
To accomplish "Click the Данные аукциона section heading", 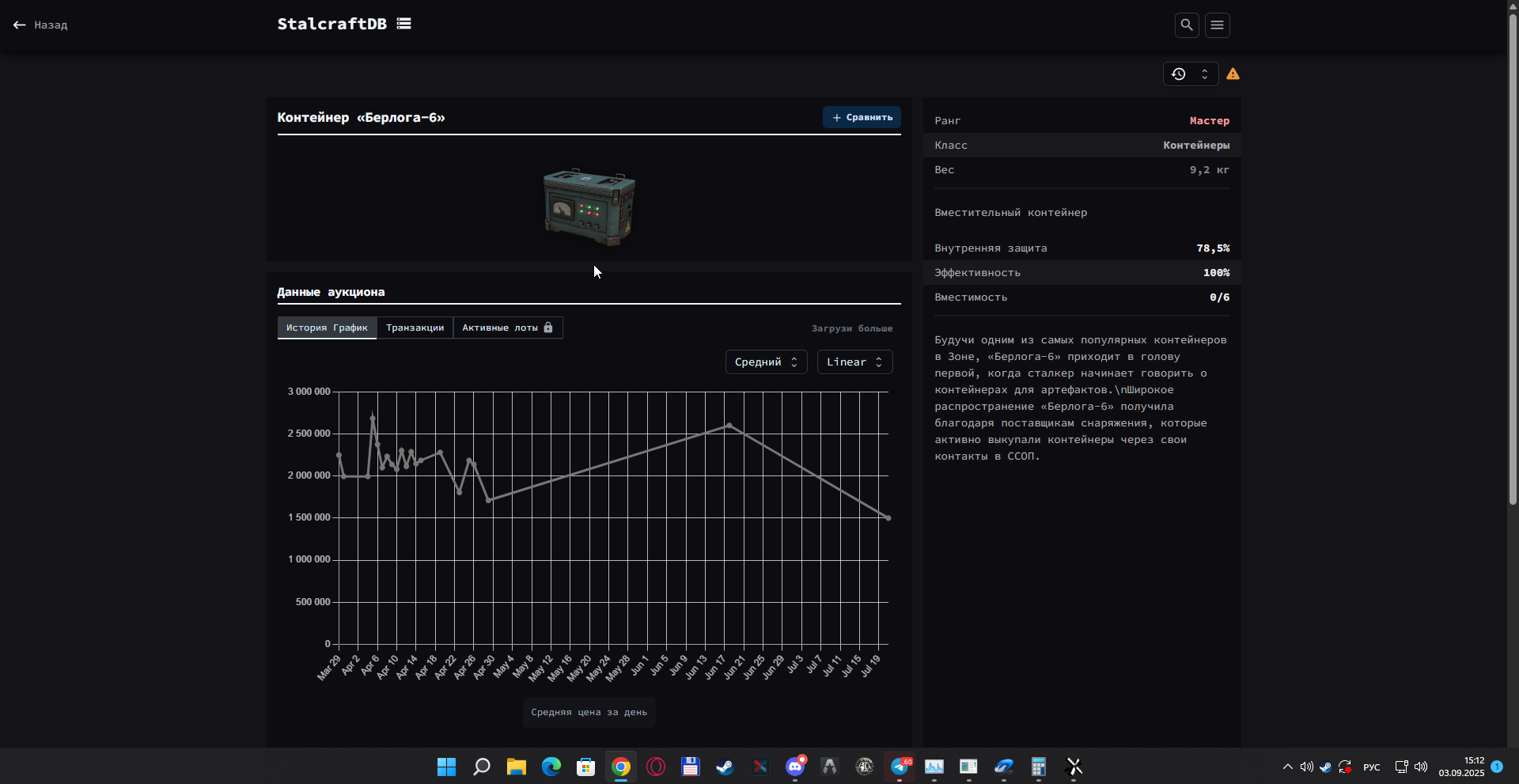I will coord(331,292).
